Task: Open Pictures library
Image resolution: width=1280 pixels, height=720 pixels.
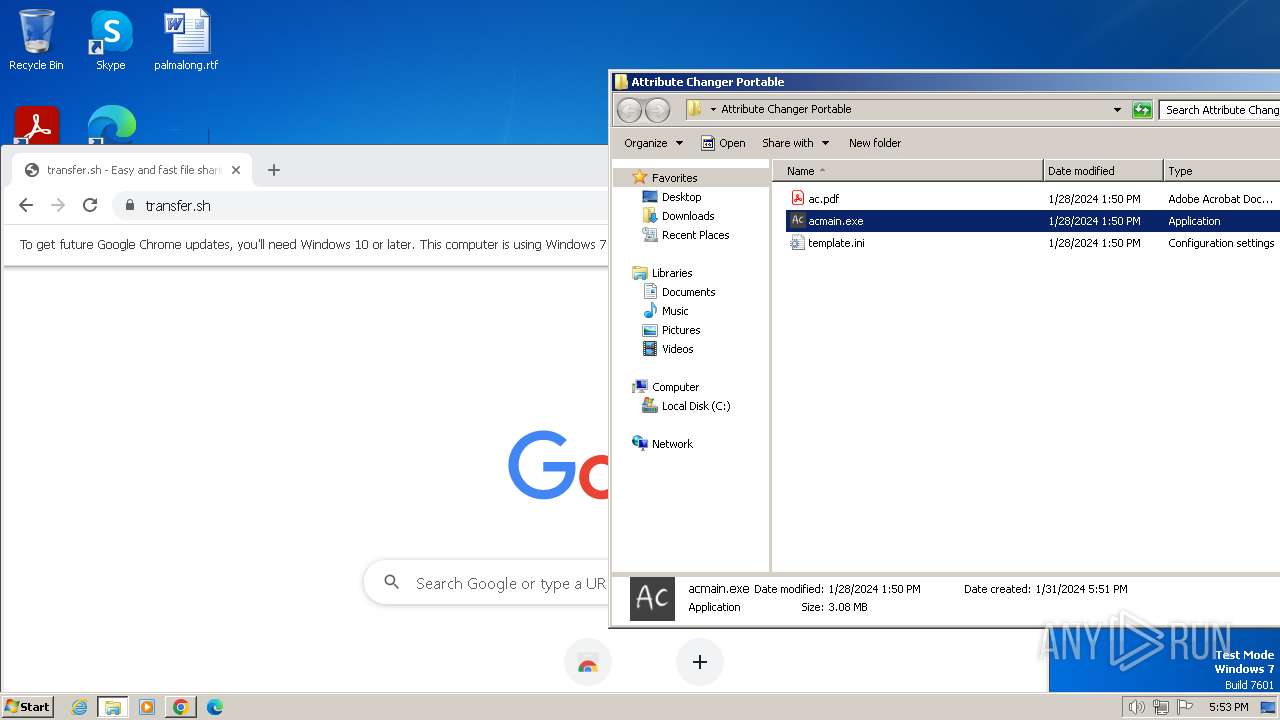Action: 681,330
